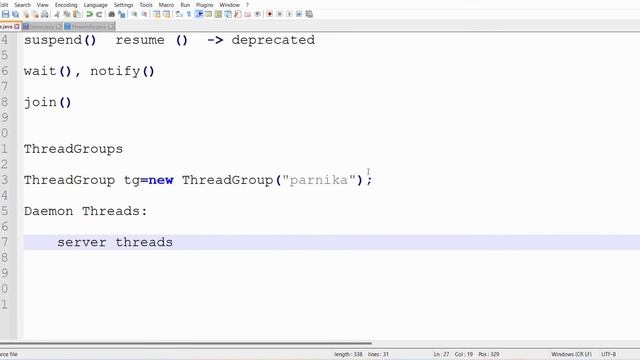Open the Encoding menu
The image size is (640, 360).
[66, 5]
